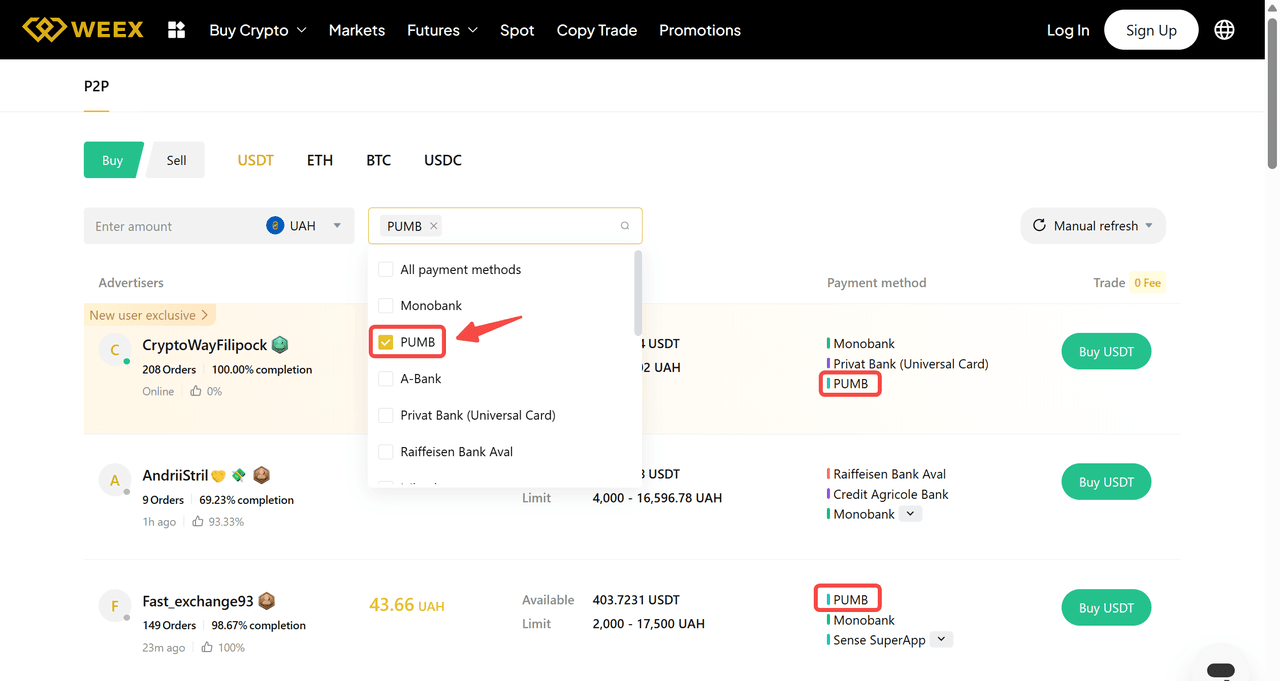Click the Manual refresh icon
This screenshot has width=1280, height=681.
tap(1039, 226)
